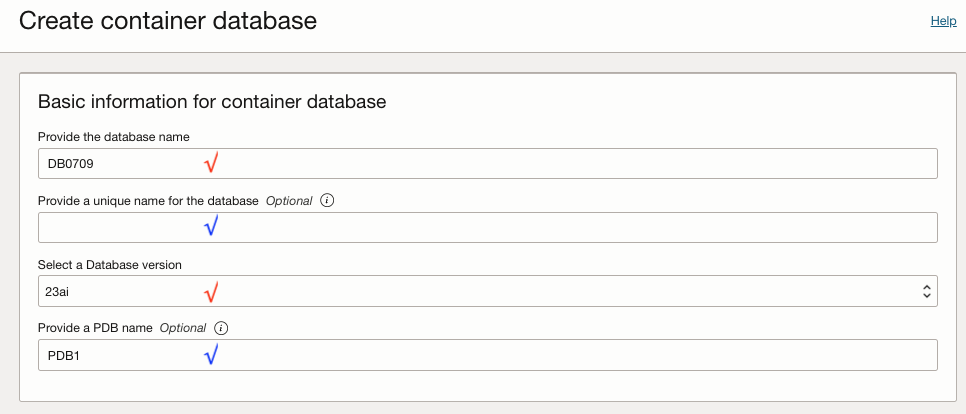Click red checkmark next to 23ai
Image resolution: width=966 pixels, height=414 pixels.
(x=211, y=292)
